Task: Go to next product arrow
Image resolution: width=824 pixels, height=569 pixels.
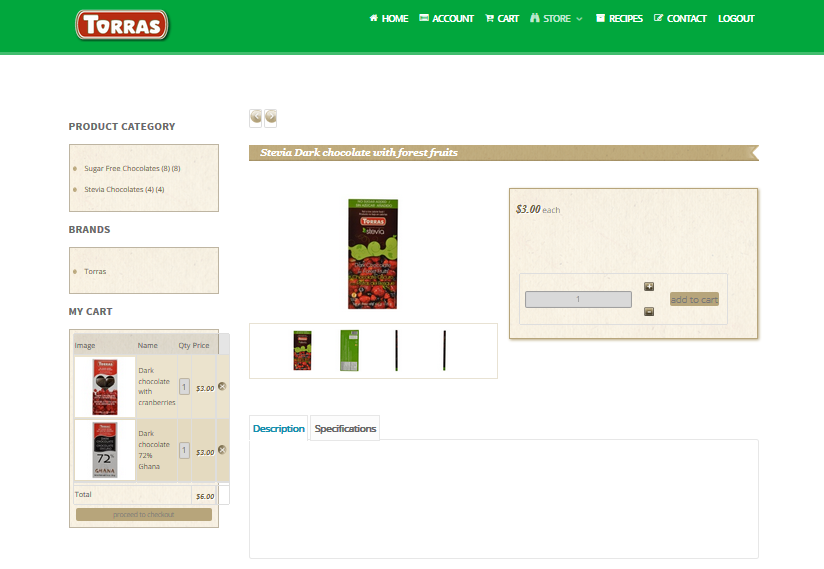Action: [x=271, y=117]
